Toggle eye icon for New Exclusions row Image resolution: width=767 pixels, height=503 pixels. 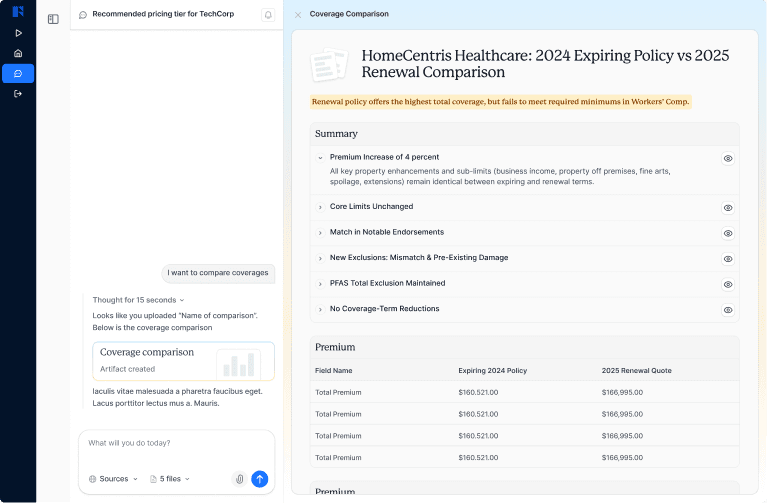coord(728,259)
